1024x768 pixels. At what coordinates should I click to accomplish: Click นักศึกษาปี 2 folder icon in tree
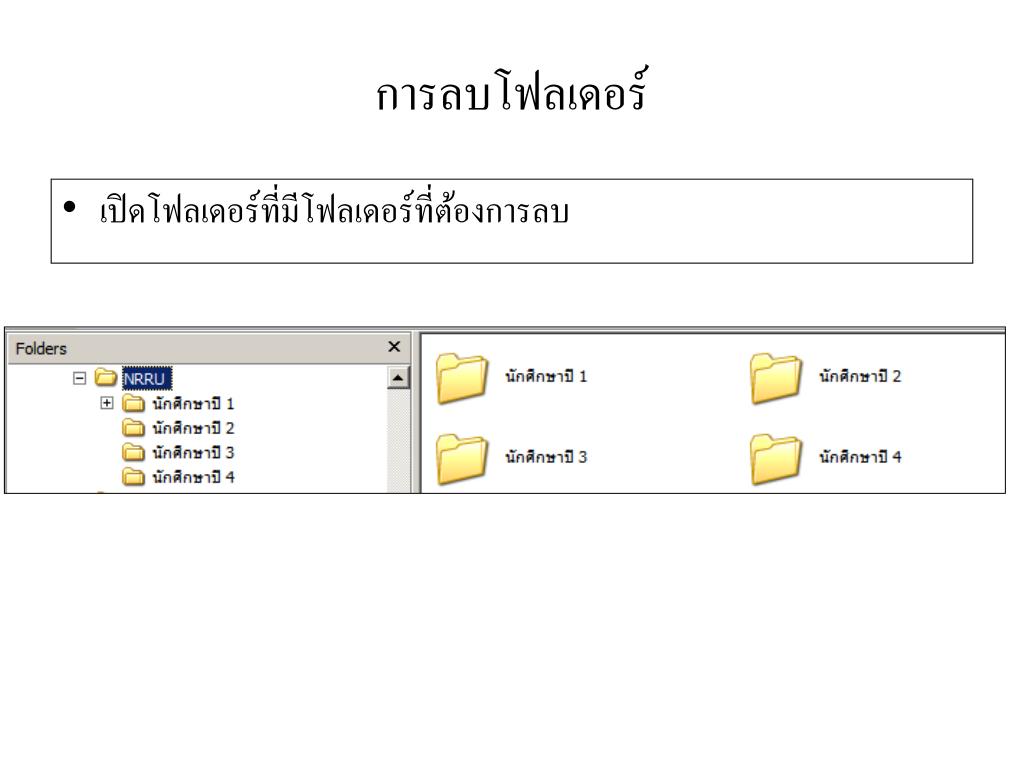(134, 428)
